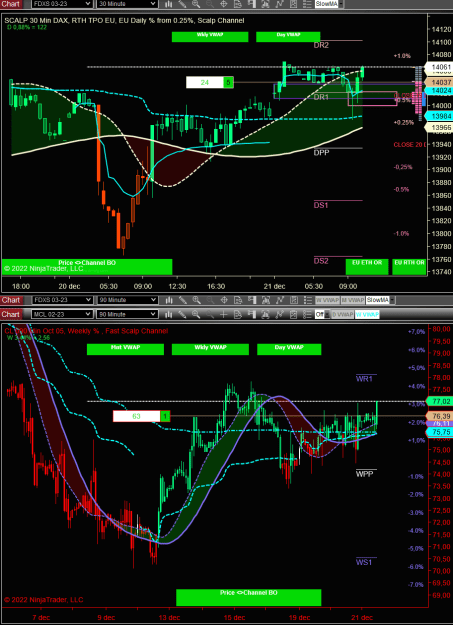
Task: Click the EU ETH OR button
Action: tap(367, 267)
